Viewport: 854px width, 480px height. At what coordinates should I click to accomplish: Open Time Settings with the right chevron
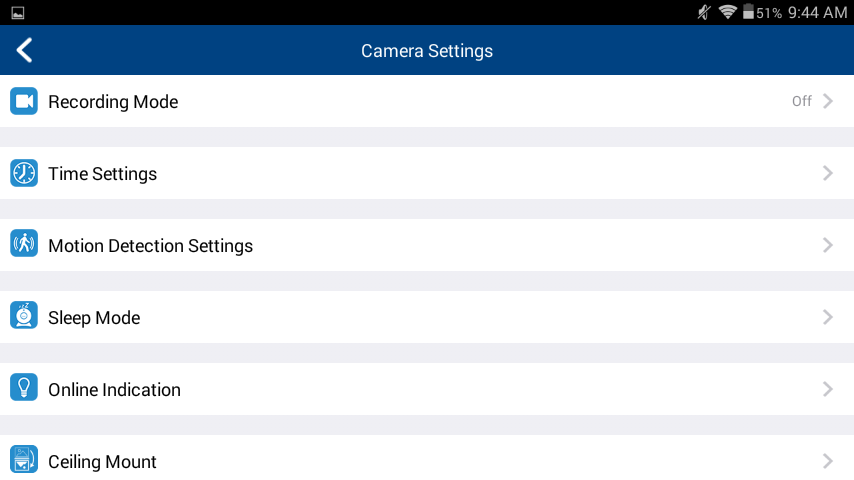(828, 173)
